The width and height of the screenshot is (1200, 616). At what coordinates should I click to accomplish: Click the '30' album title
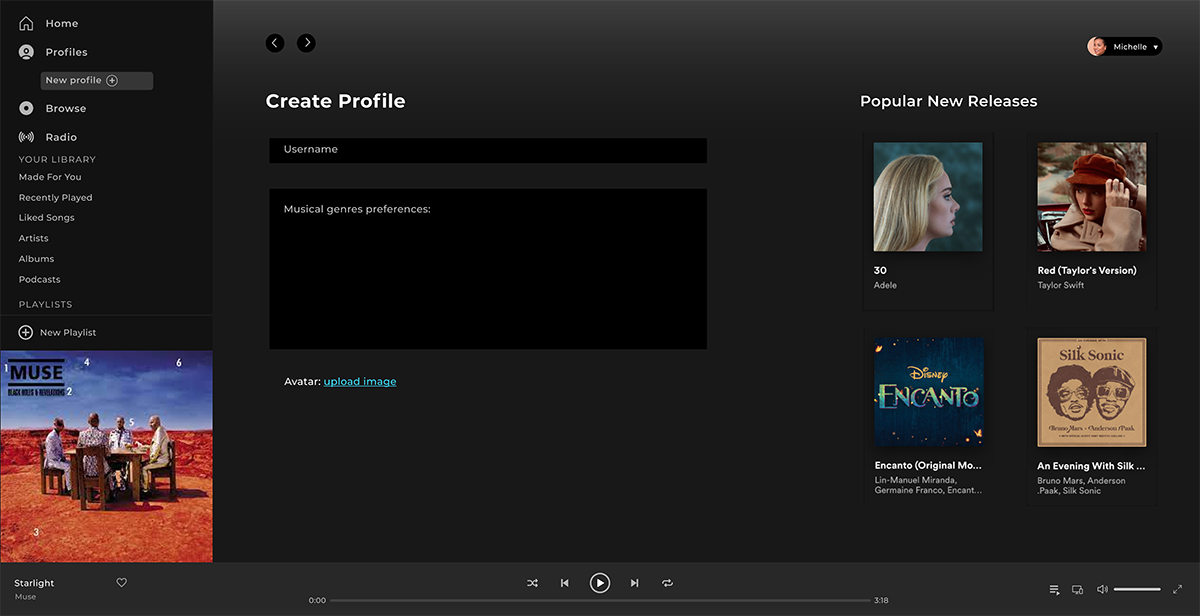click(880, 270)
